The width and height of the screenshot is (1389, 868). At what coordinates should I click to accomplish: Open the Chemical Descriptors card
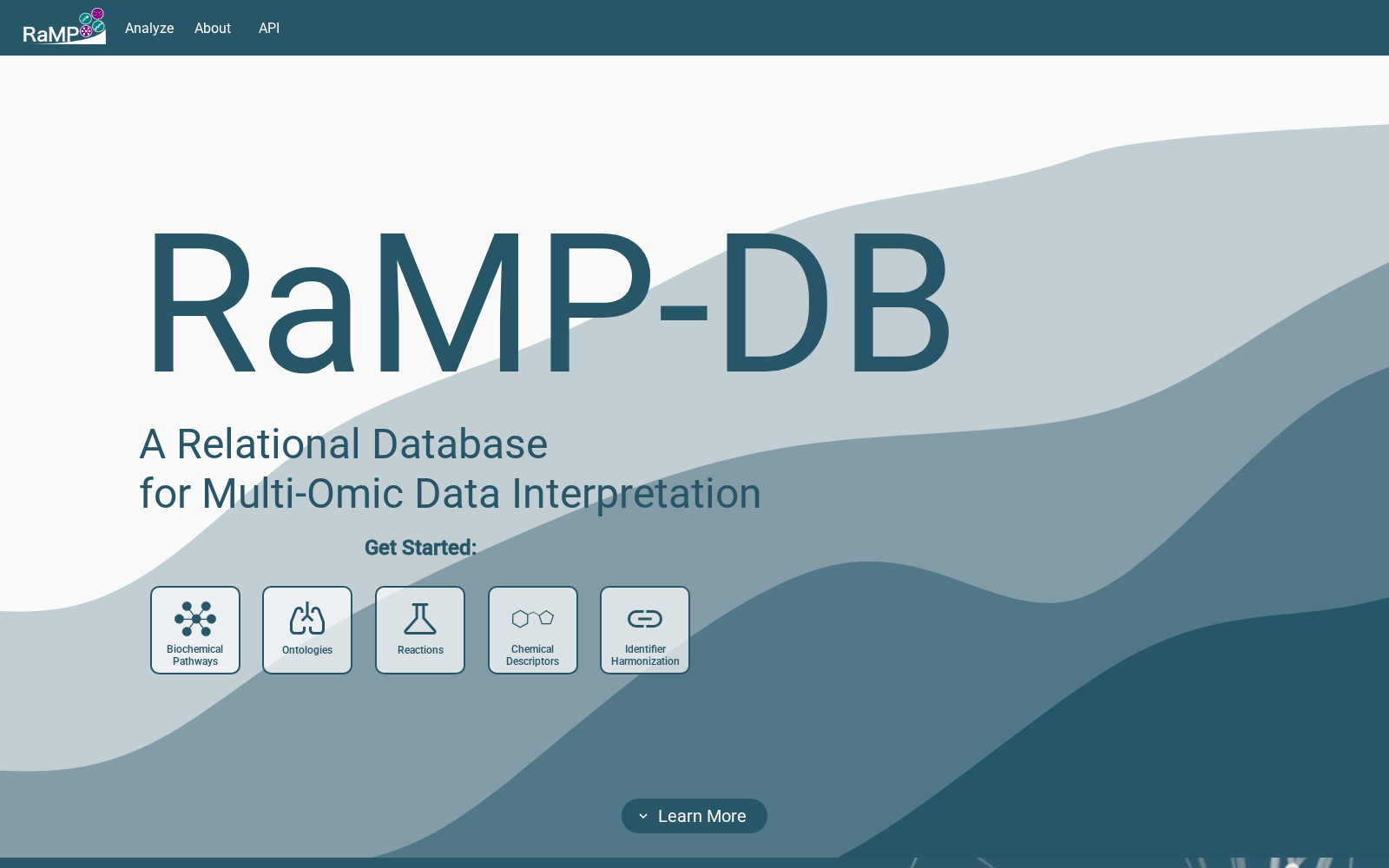533,630
